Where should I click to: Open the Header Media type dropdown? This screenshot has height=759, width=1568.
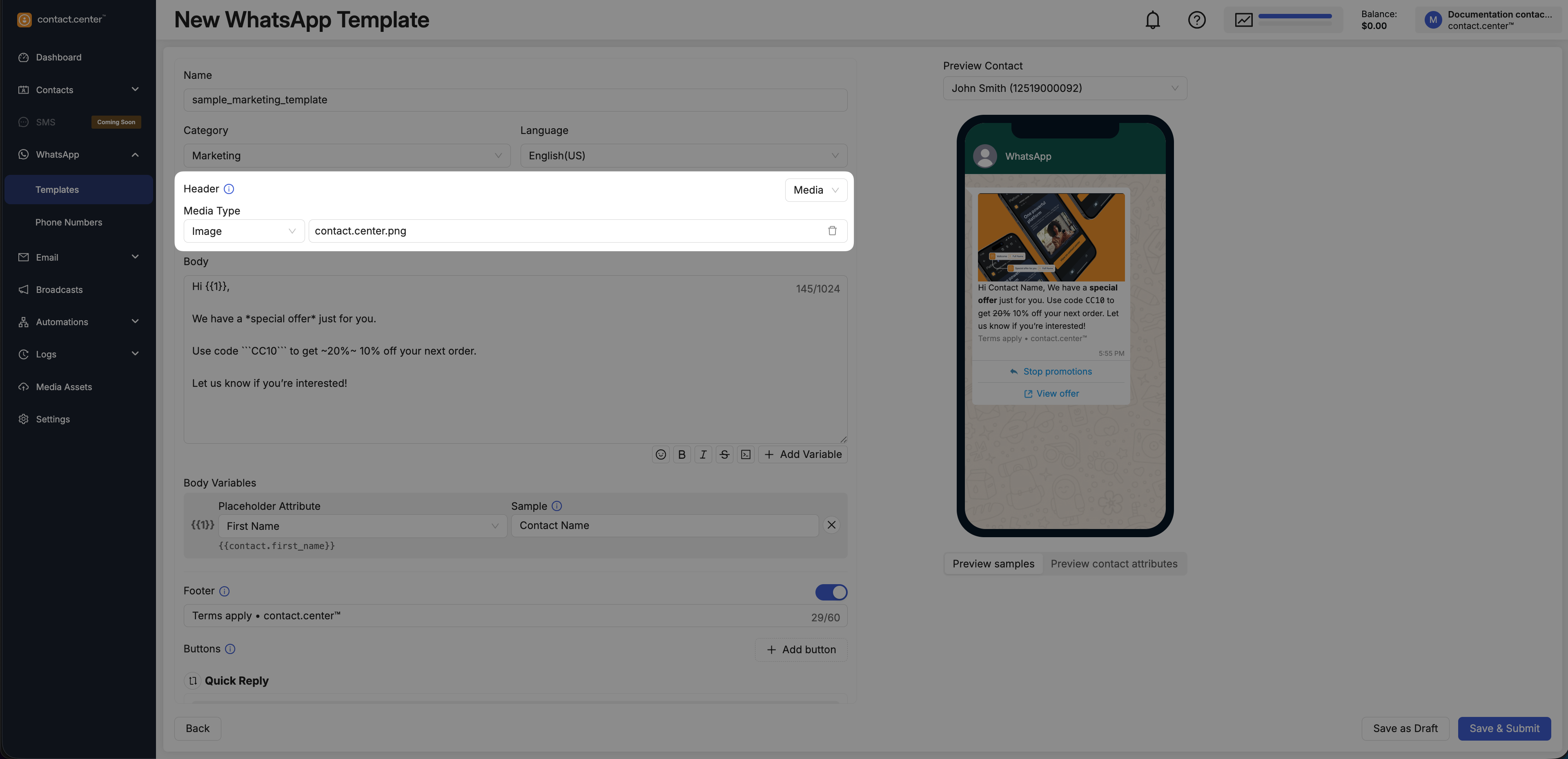[x=816, y=190]
